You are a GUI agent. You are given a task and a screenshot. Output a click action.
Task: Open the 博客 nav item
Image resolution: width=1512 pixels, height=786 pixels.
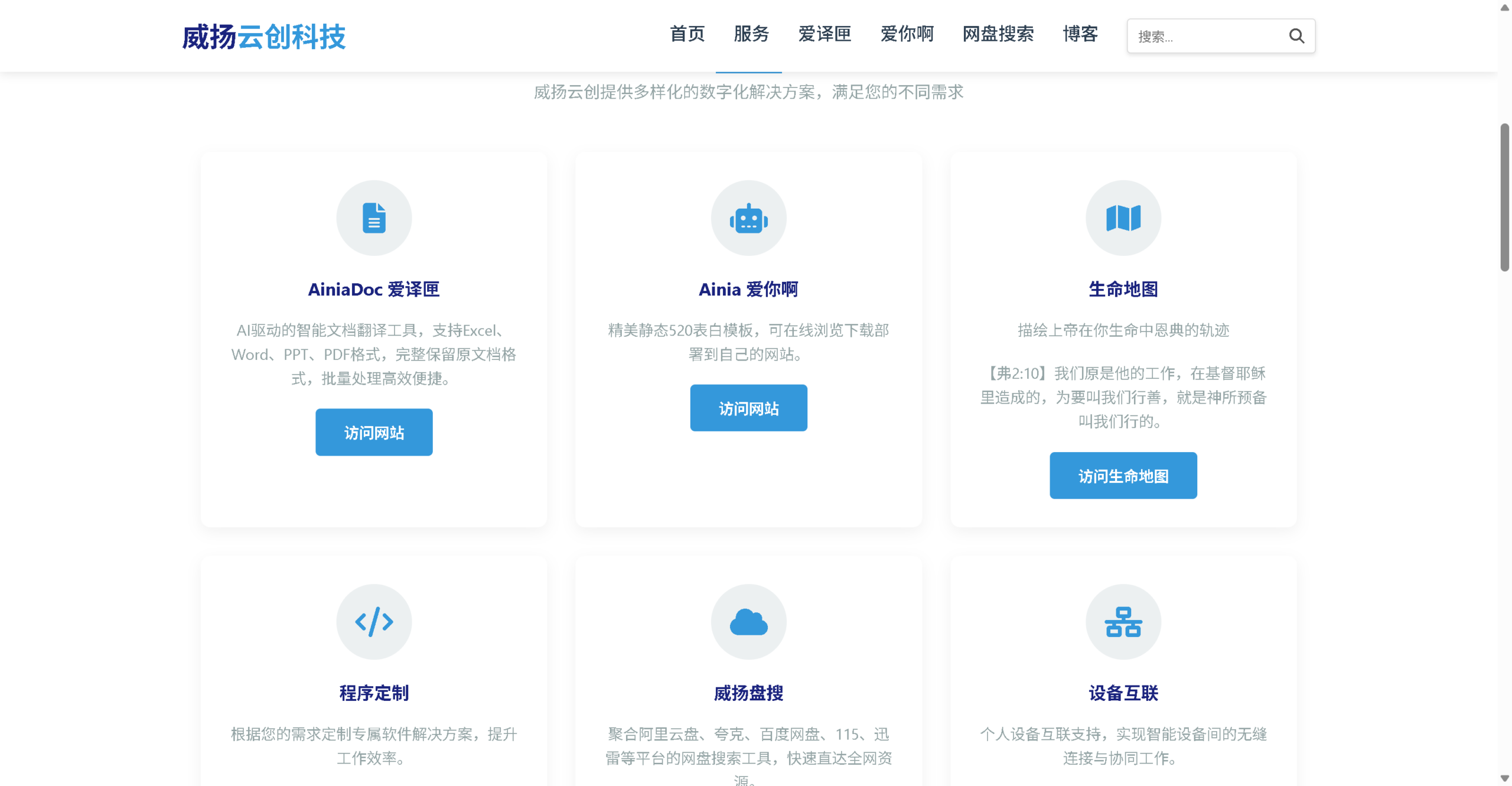point(1080,34)
